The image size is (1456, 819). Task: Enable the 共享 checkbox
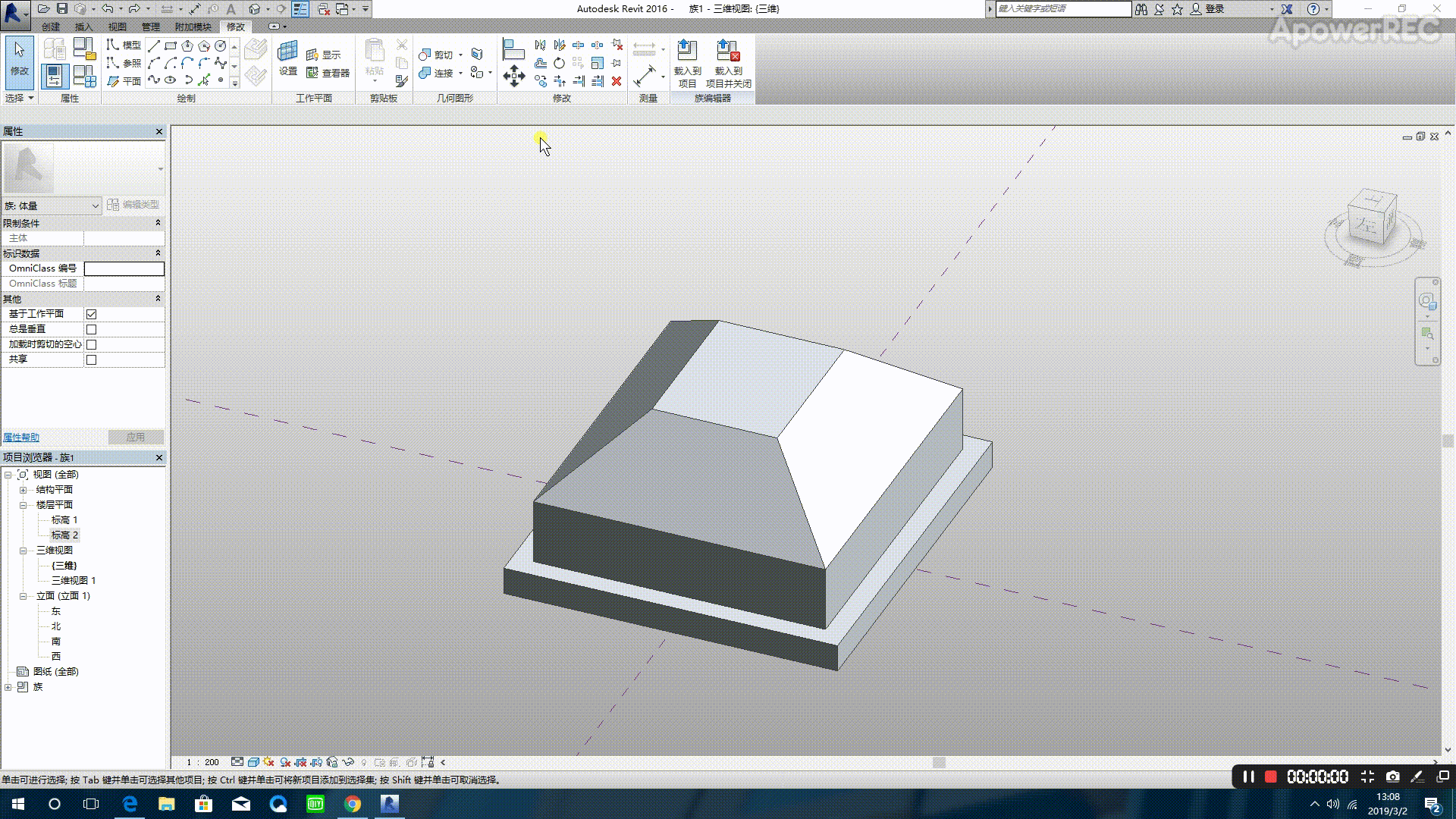[92, 359]
